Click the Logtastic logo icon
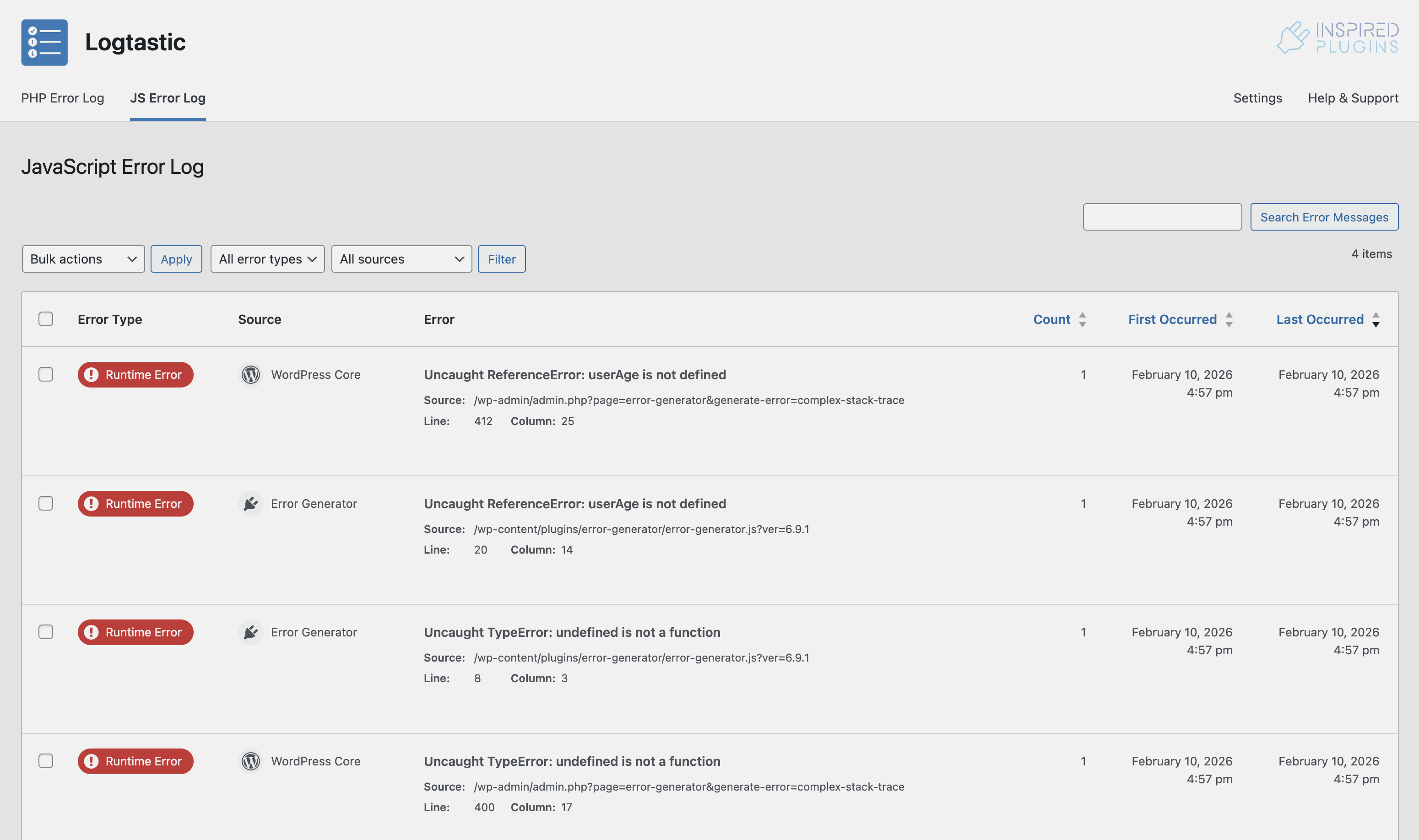Screen dimensions: 1419x840 44,43
